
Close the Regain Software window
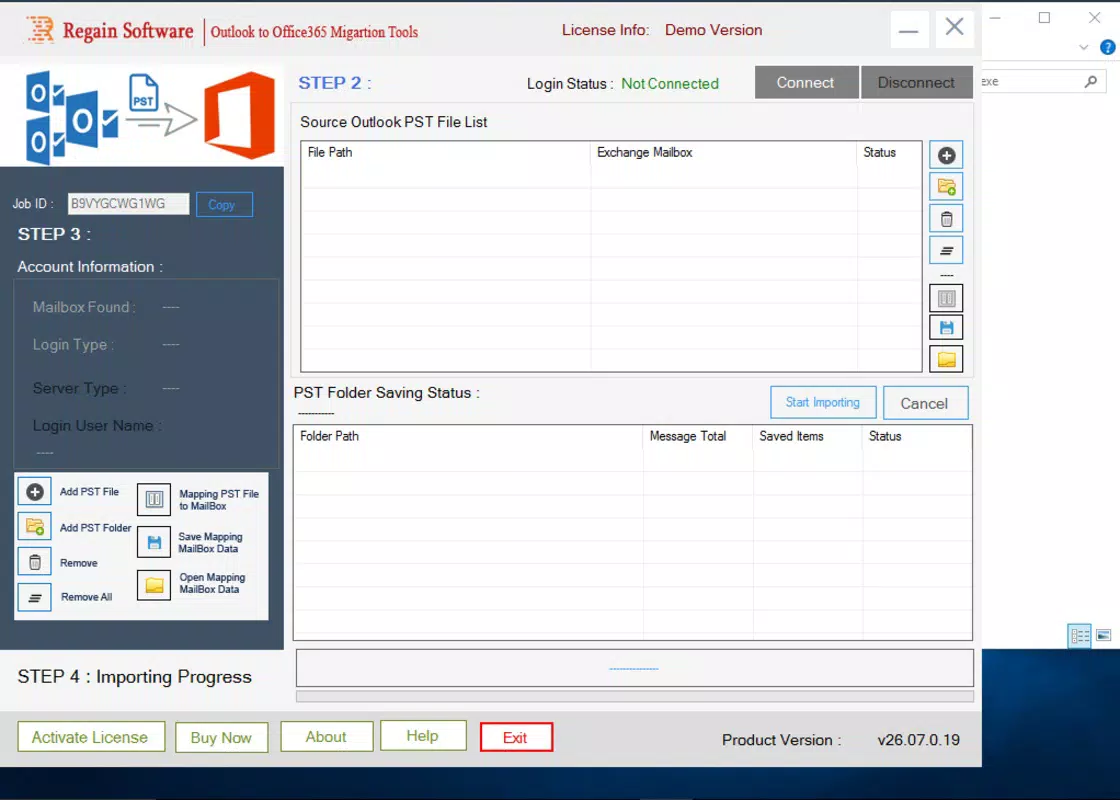point(954,29)
